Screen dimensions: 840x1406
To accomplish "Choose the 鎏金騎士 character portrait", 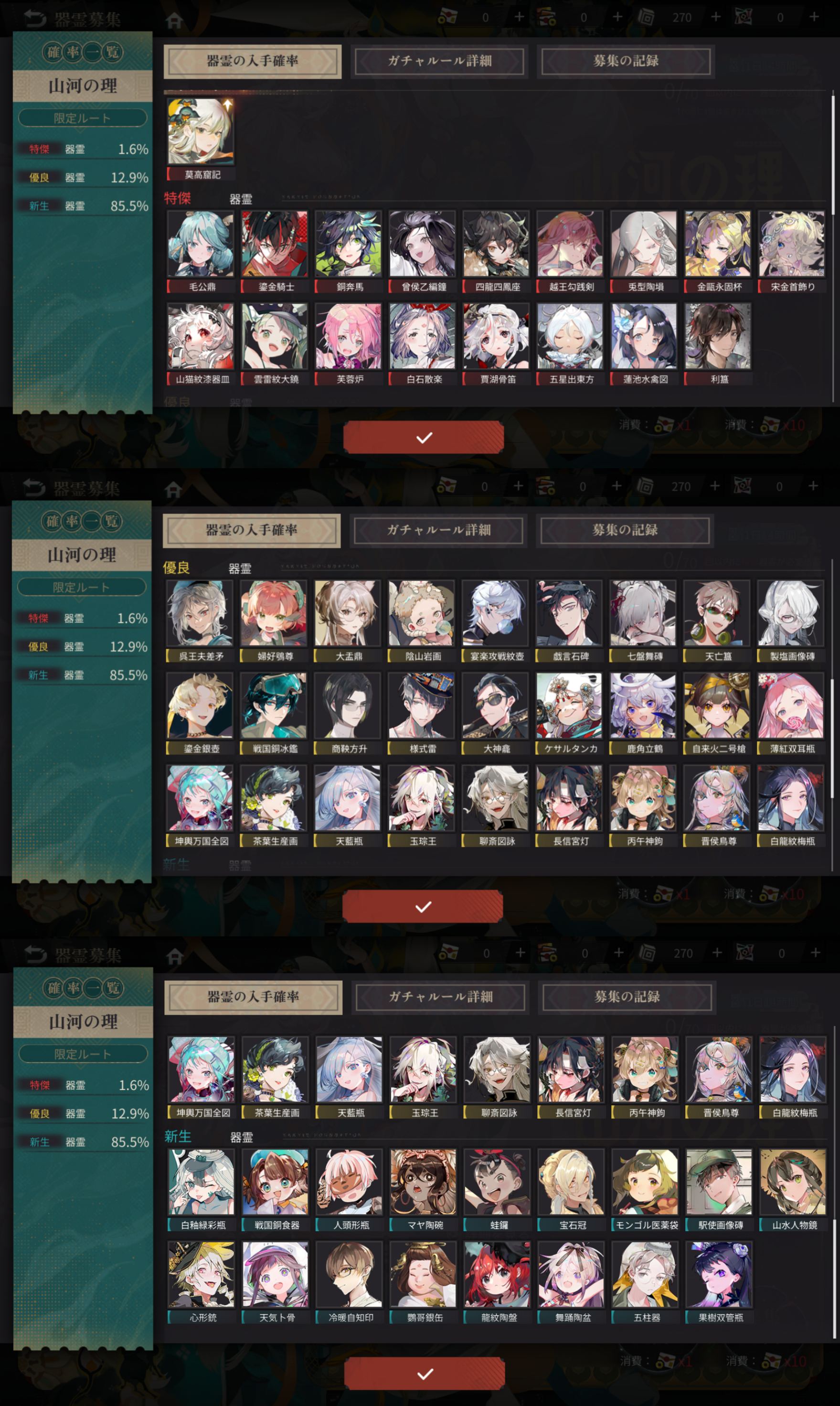I will coord(275,244).
